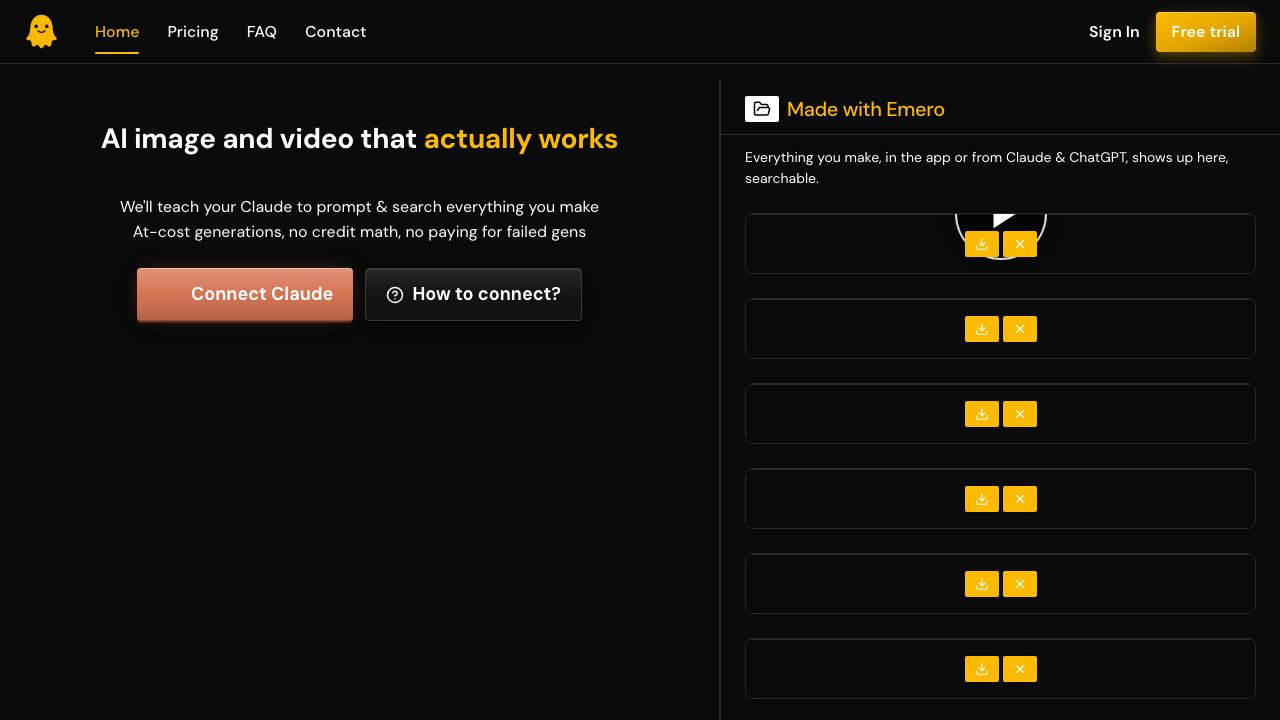
Task: Play the video in the top gallery card
Action: click(x=1001, y=220)
